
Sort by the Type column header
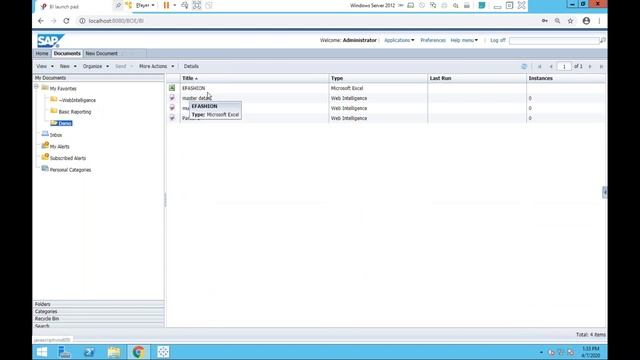pos(378,78)
